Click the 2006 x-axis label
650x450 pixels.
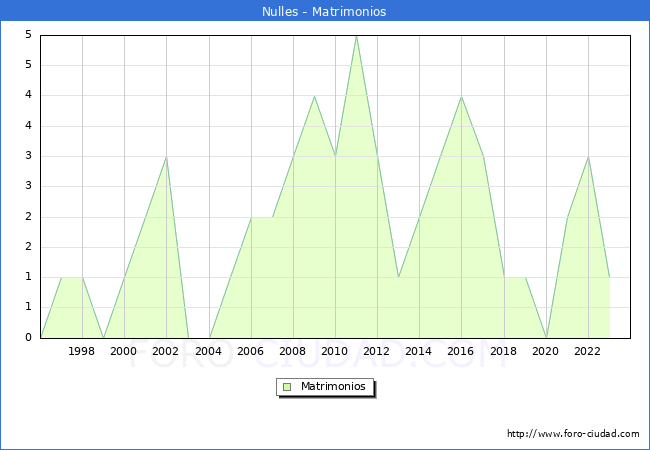point(250,351)
